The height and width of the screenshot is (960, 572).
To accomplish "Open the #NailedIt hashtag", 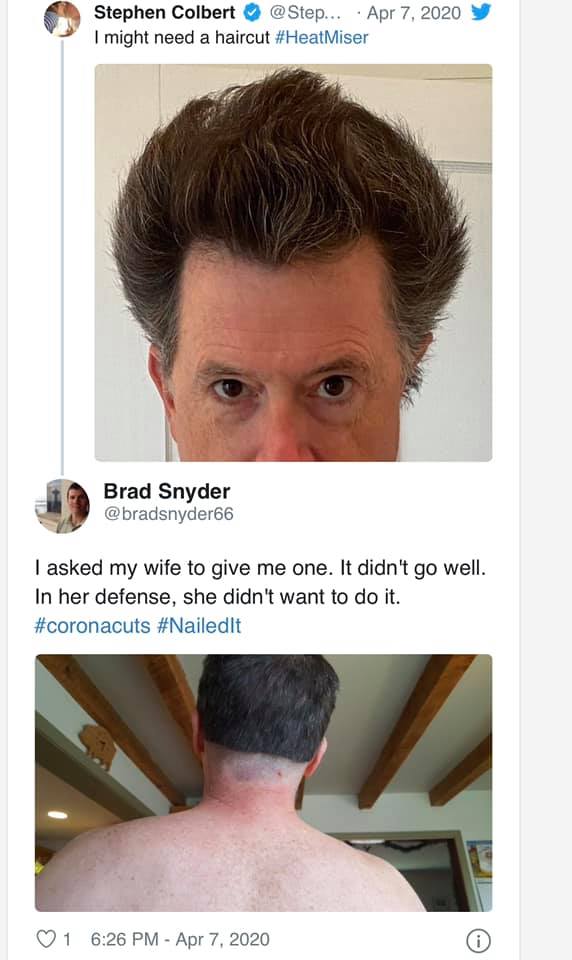I will click(x=199, y=626).
